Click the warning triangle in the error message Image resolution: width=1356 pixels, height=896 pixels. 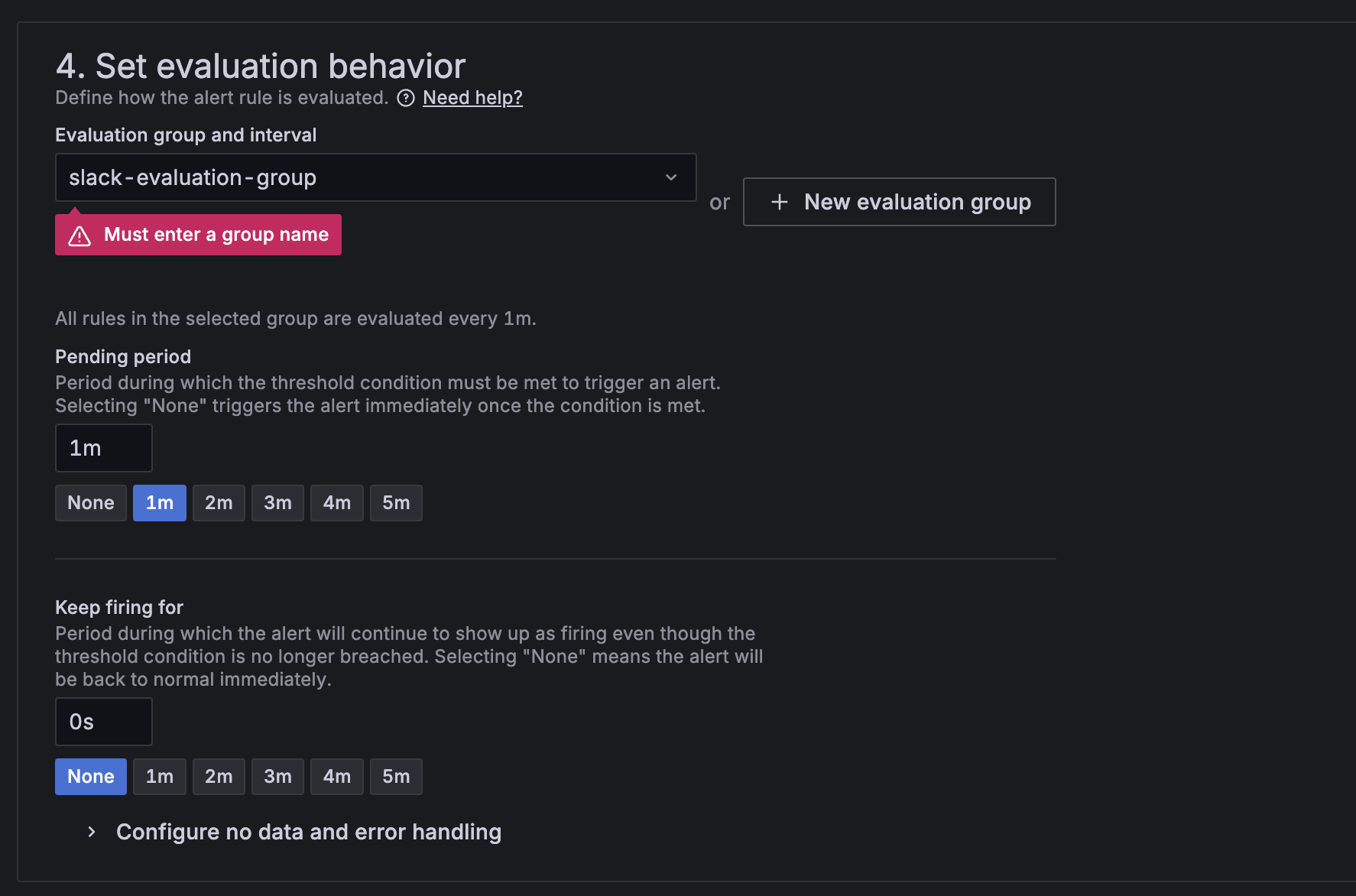click(79, 235)
